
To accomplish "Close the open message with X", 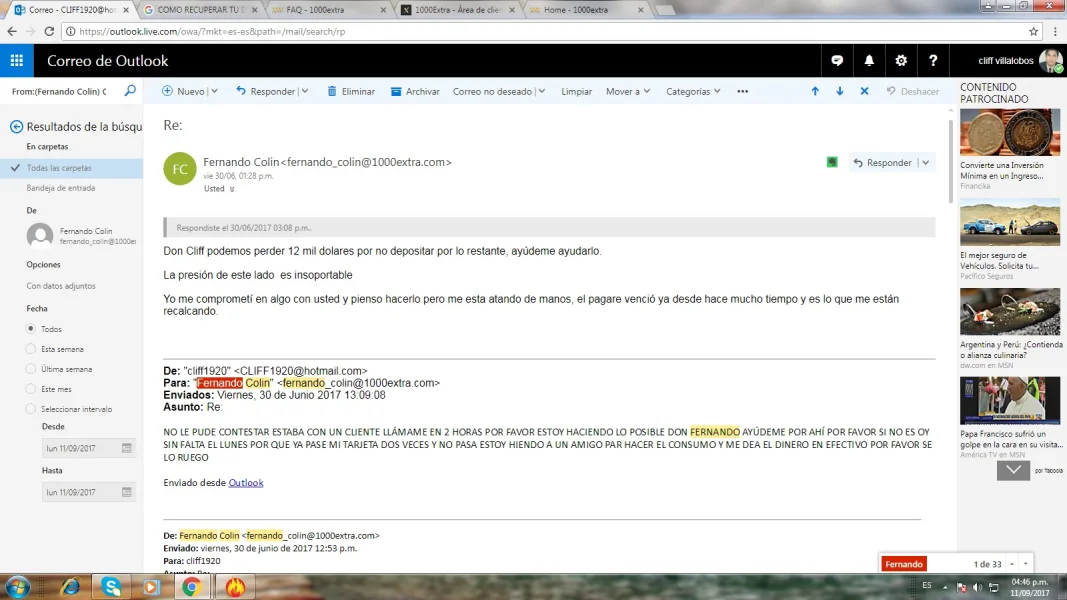I will click(x=864, y=91).
